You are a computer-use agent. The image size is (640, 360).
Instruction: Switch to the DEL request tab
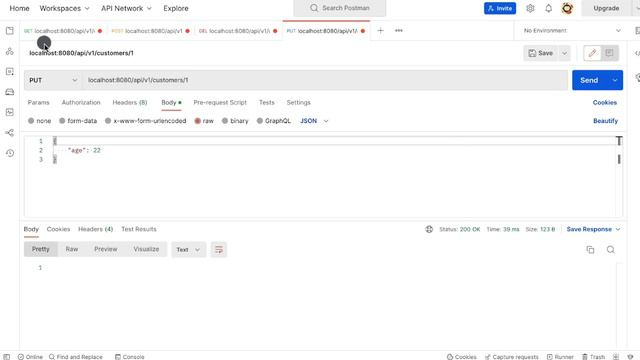[238, 31]
